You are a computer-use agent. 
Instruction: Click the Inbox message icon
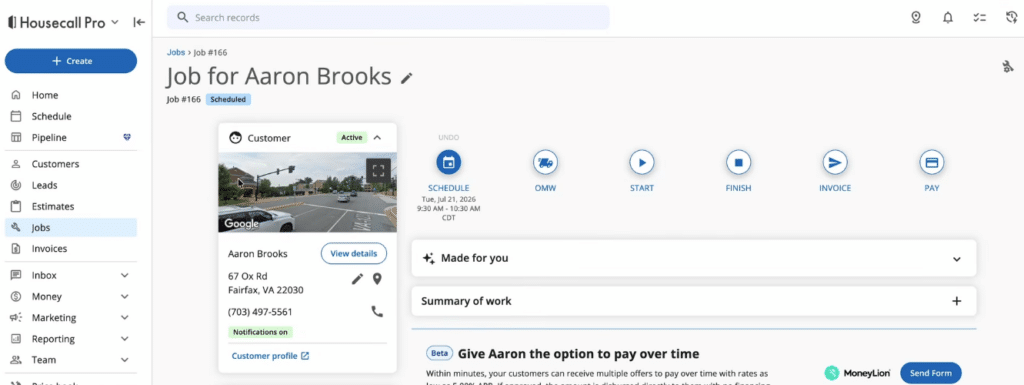click(16, 275)
